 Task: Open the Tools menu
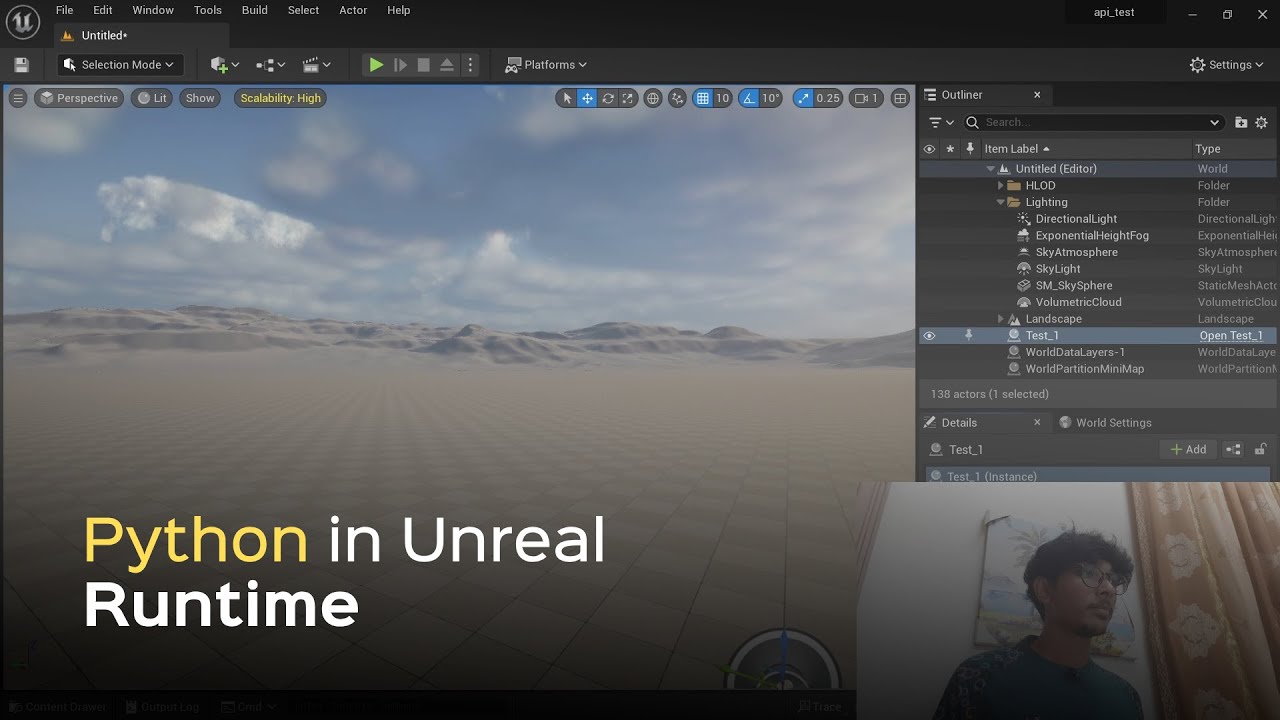208,10
